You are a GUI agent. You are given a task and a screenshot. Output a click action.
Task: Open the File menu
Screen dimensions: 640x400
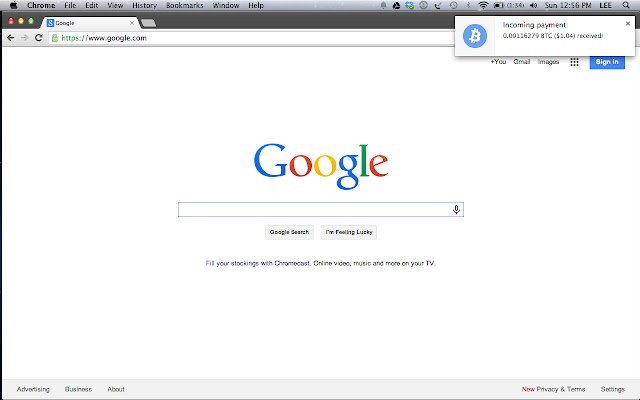pyautogui.click(x=70, y=5)
